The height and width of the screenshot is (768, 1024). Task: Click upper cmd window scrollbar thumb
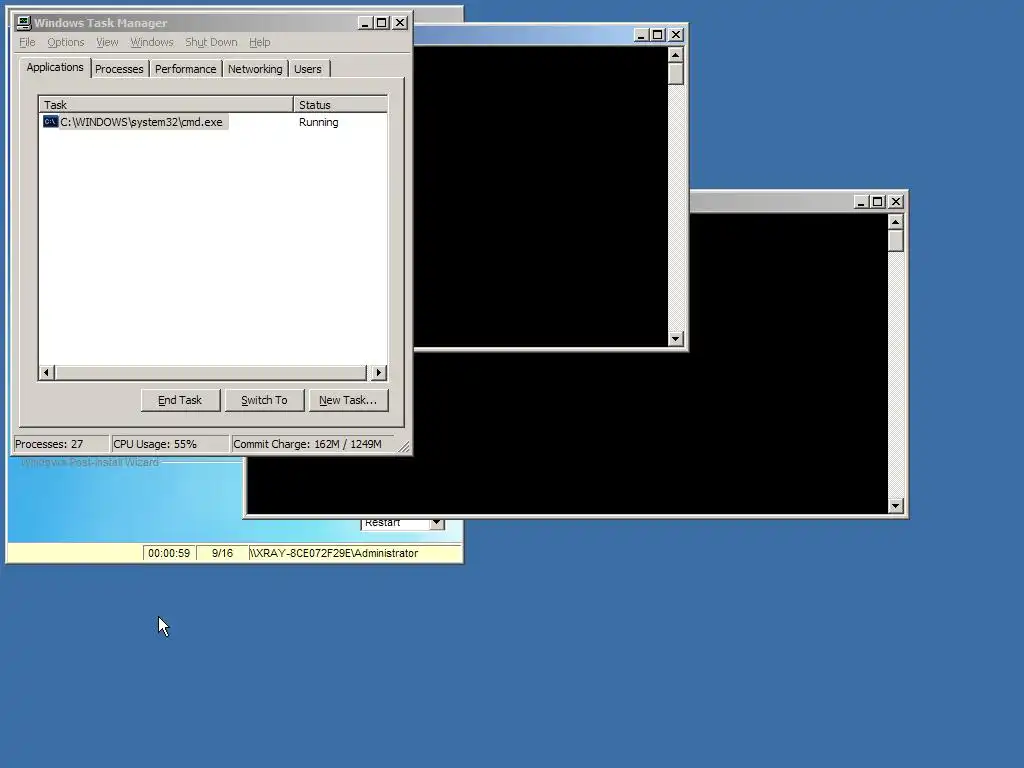[x=676, y=74]
